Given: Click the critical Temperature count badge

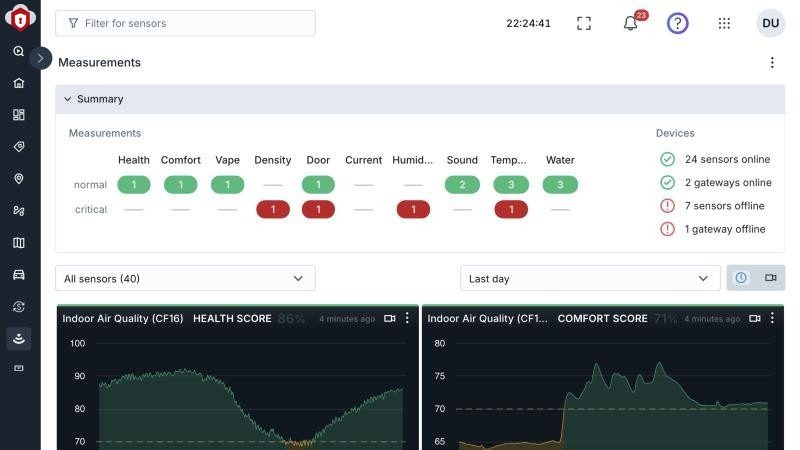Looking at the screenshot, I should tap(511, 210).
